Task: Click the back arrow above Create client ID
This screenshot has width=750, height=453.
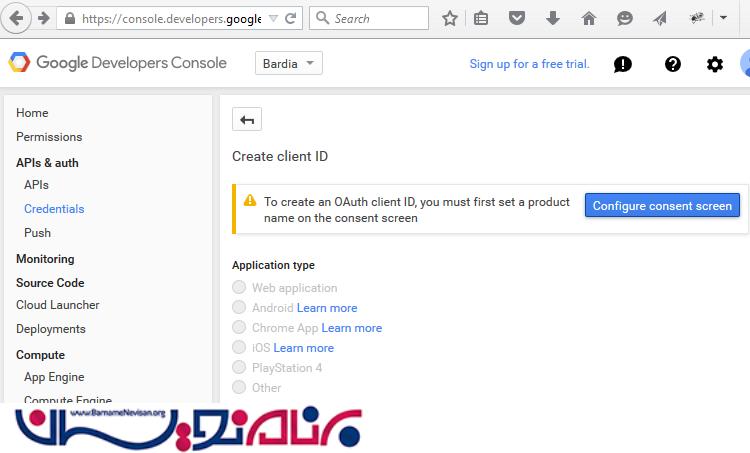Action: pyautogui.click(x=247, y=120)
